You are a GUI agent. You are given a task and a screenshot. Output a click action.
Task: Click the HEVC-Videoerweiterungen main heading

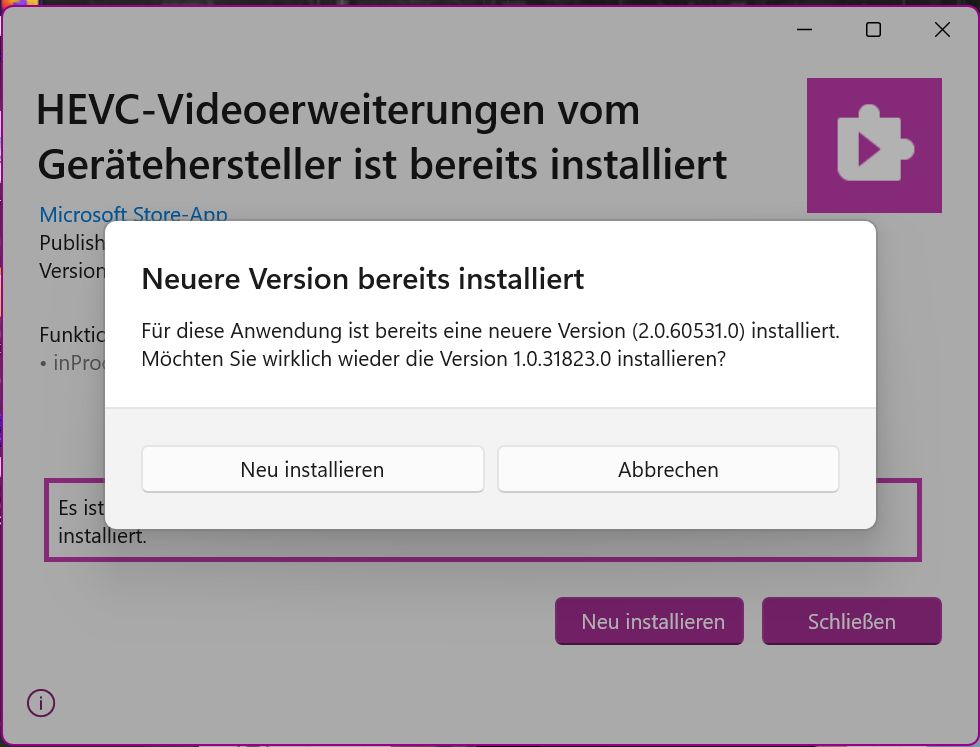(382, 137)
